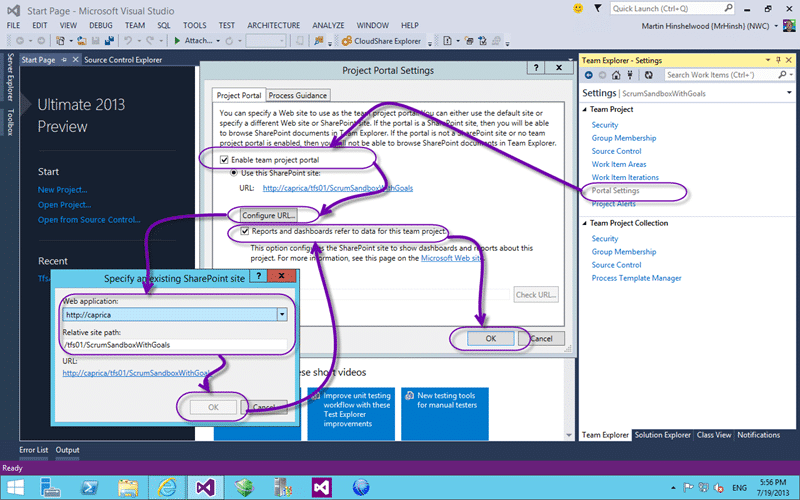Open Process Template Manager link
The height and width of the screenshot is (500, 800).
(636, 278)
